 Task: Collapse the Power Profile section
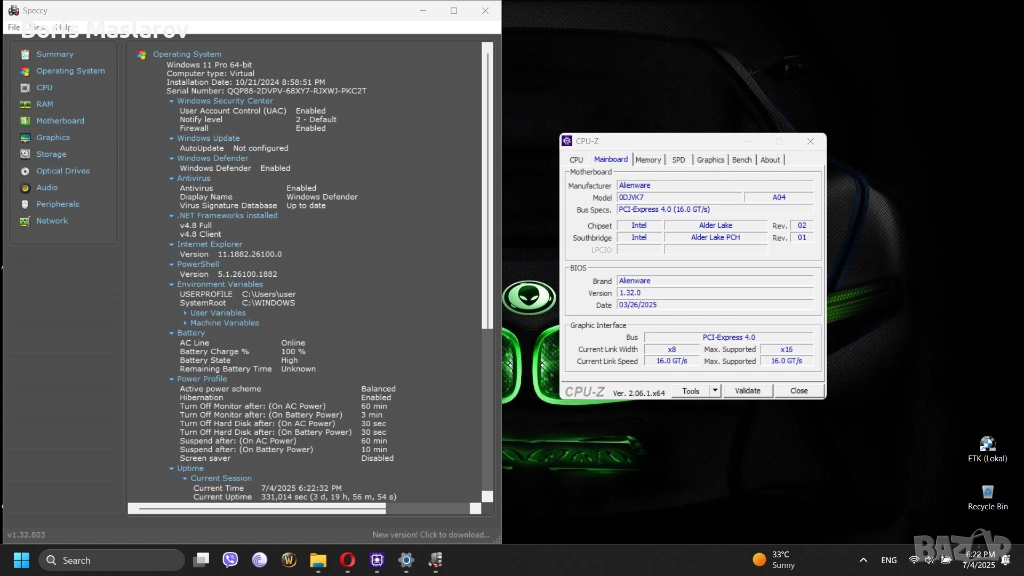[172, 379]
